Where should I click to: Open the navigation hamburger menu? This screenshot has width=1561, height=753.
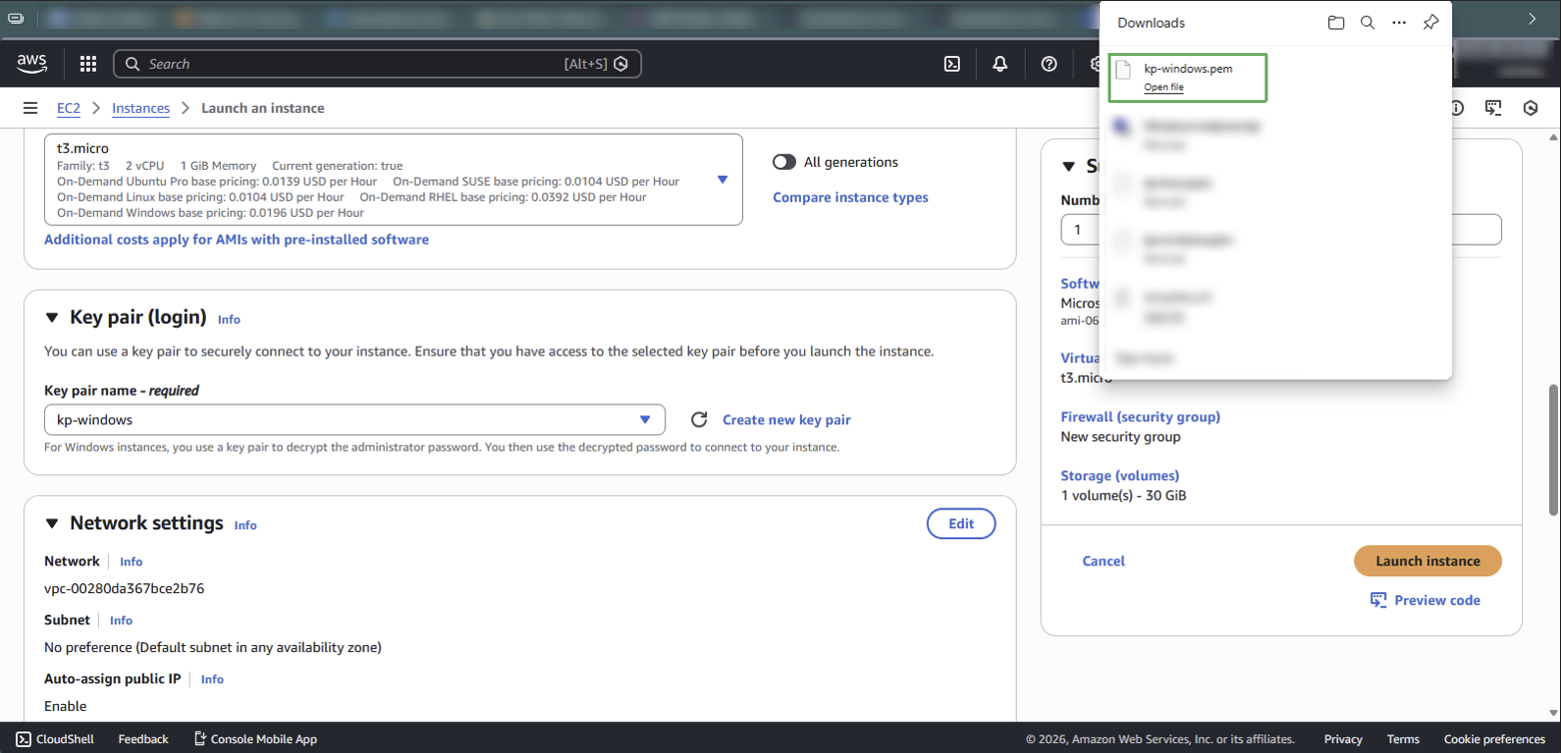pyautogui.click(x=30, y=107)
